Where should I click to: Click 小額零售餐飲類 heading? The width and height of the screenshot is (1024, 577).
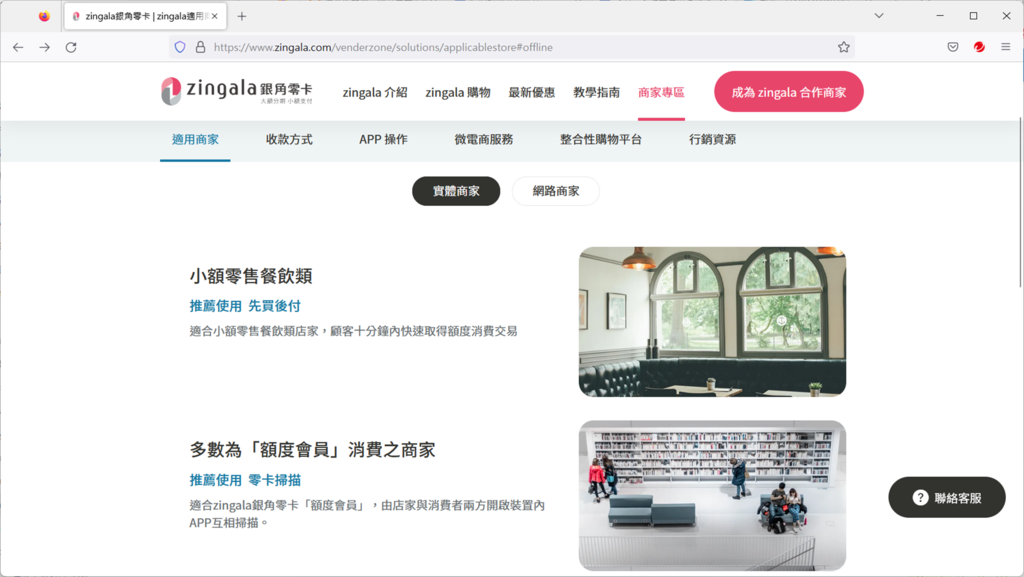pos(251,276)
